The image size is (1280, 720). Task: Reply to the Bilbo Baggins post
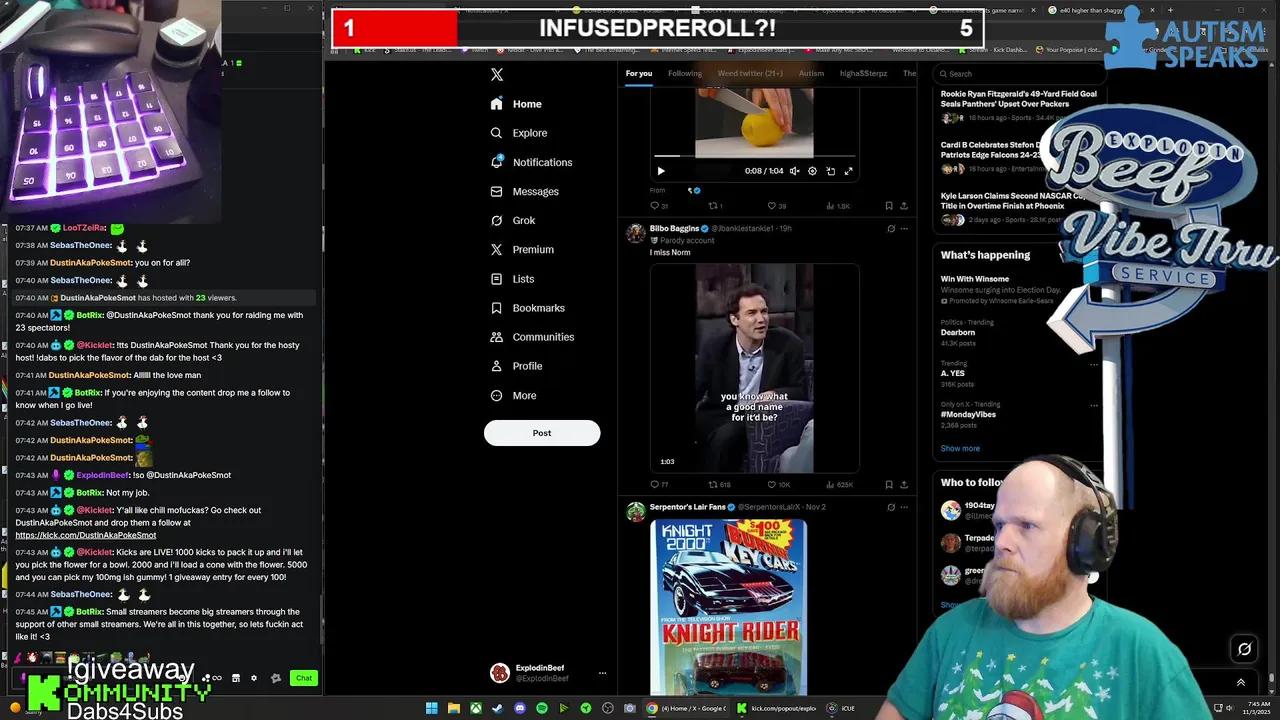(x=659, y=485)
